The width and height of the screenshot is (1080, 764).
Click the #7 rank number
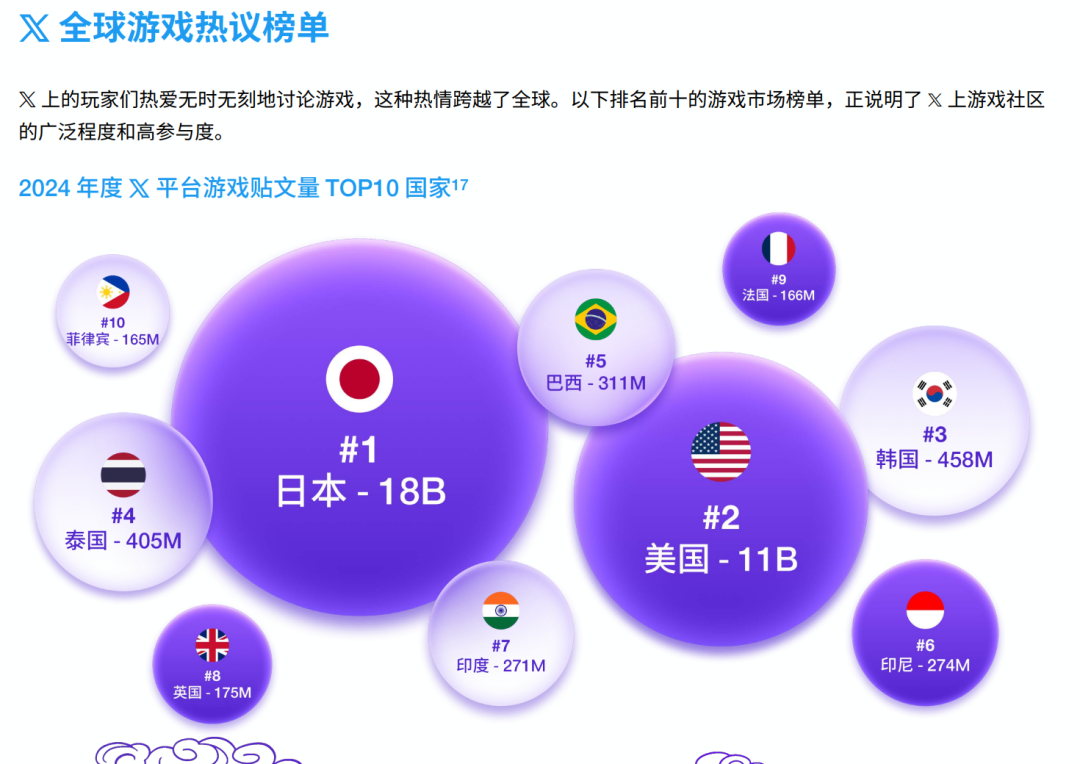pos(501,646)
